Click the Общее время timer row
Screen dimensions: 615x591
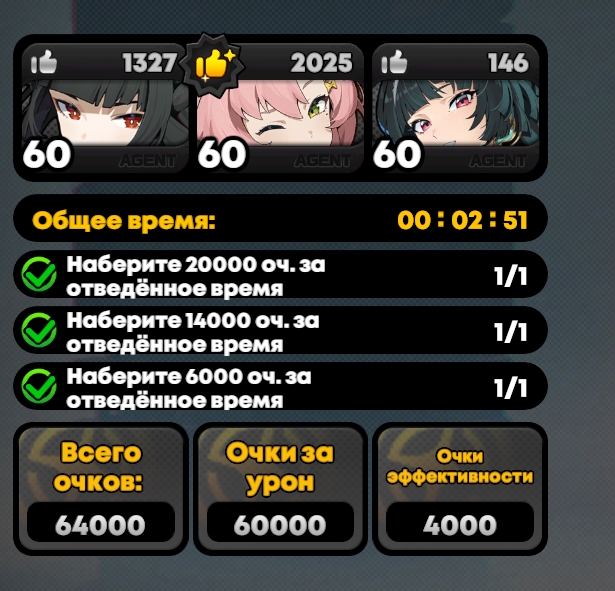[x=280, y=218]
